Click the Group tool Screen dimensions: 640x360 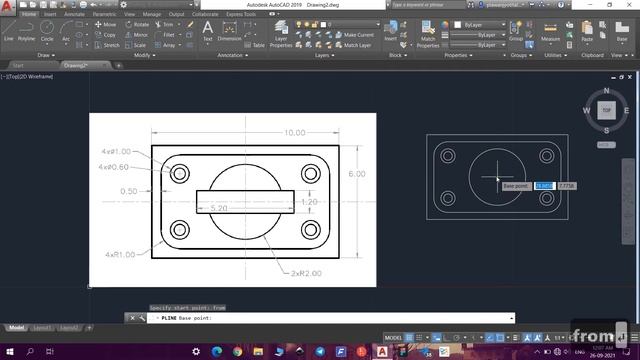[x=516, y=31]
